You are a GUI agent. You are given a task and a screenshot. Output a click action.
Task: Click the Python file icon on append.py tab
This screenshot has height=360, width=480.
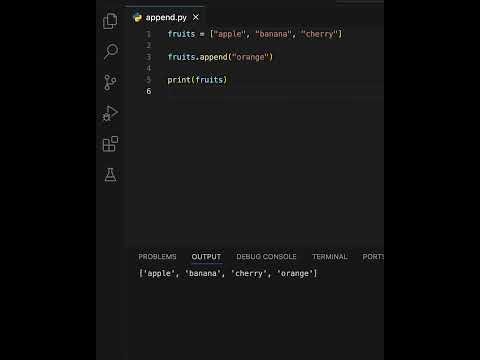pos(137,17)
